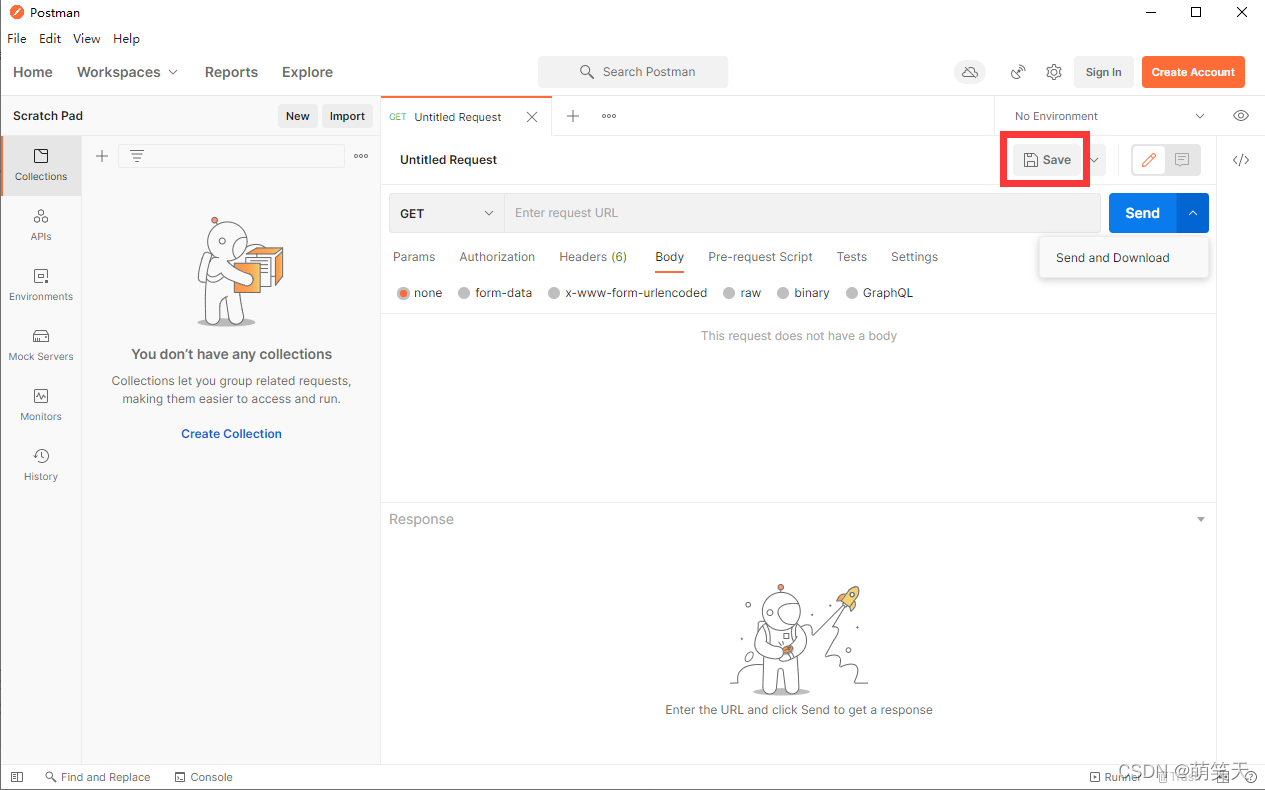Image resolution: width=1265 pixels, height=790 pixels.
Task: Select the binary body type
Action: (803, 293)
